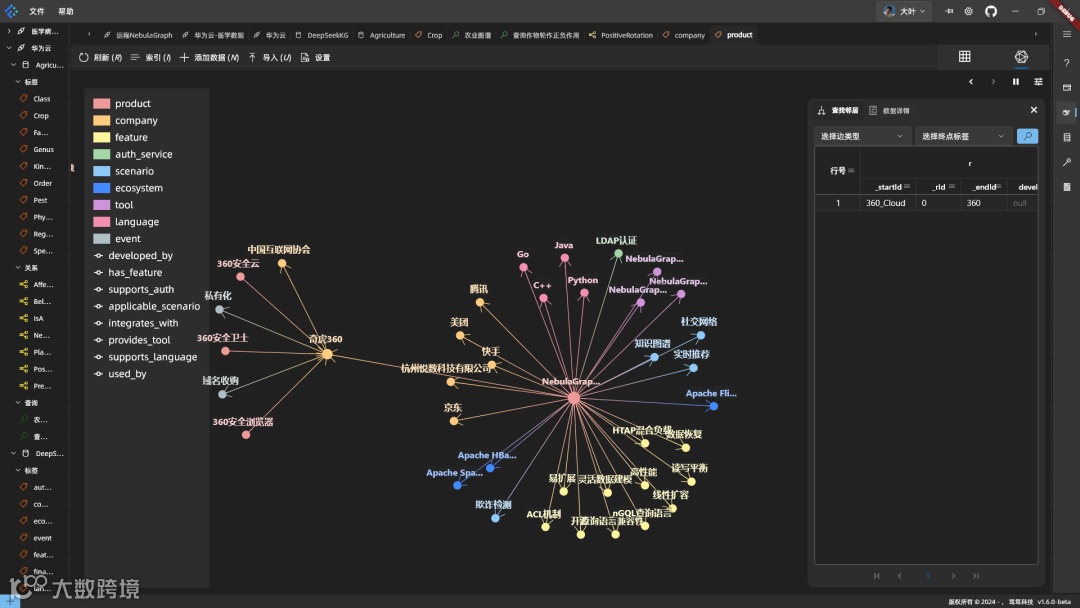
Task: Toggle the provides_tool edge legend
Action: pos(132,340)
